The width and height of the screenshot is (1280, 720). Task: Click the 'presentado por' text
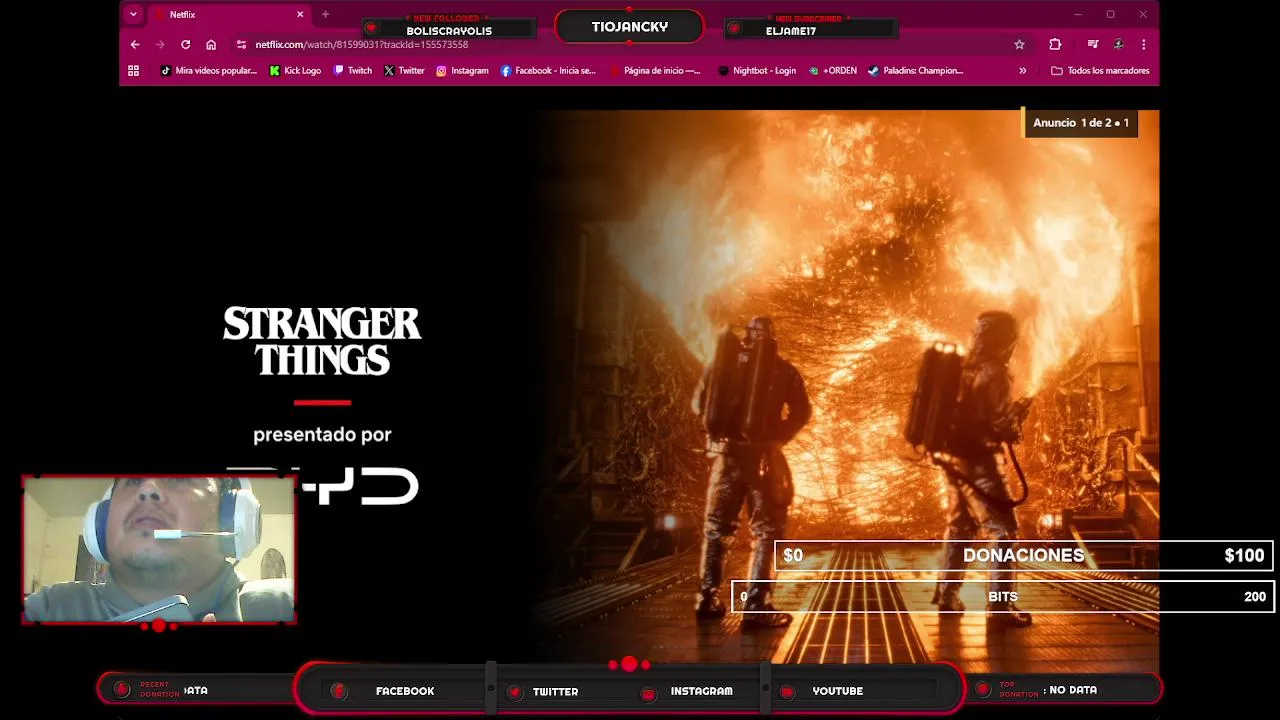click(322, 435)
